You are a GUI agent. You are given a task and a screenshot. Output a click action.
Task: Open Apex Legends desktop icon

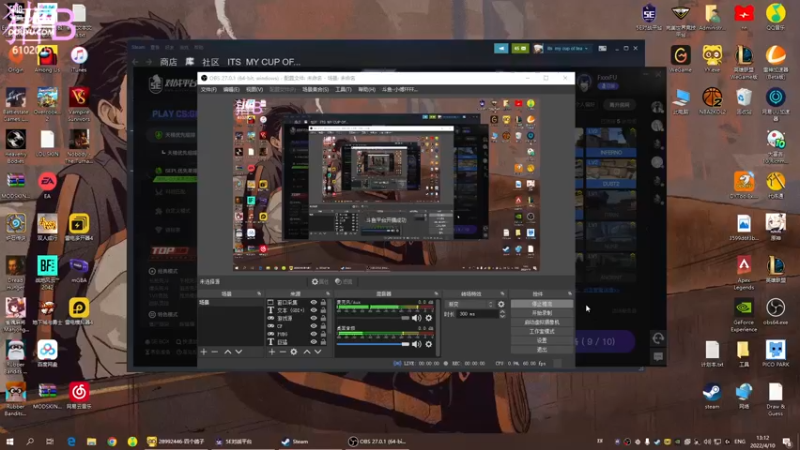tap(743, 273)
